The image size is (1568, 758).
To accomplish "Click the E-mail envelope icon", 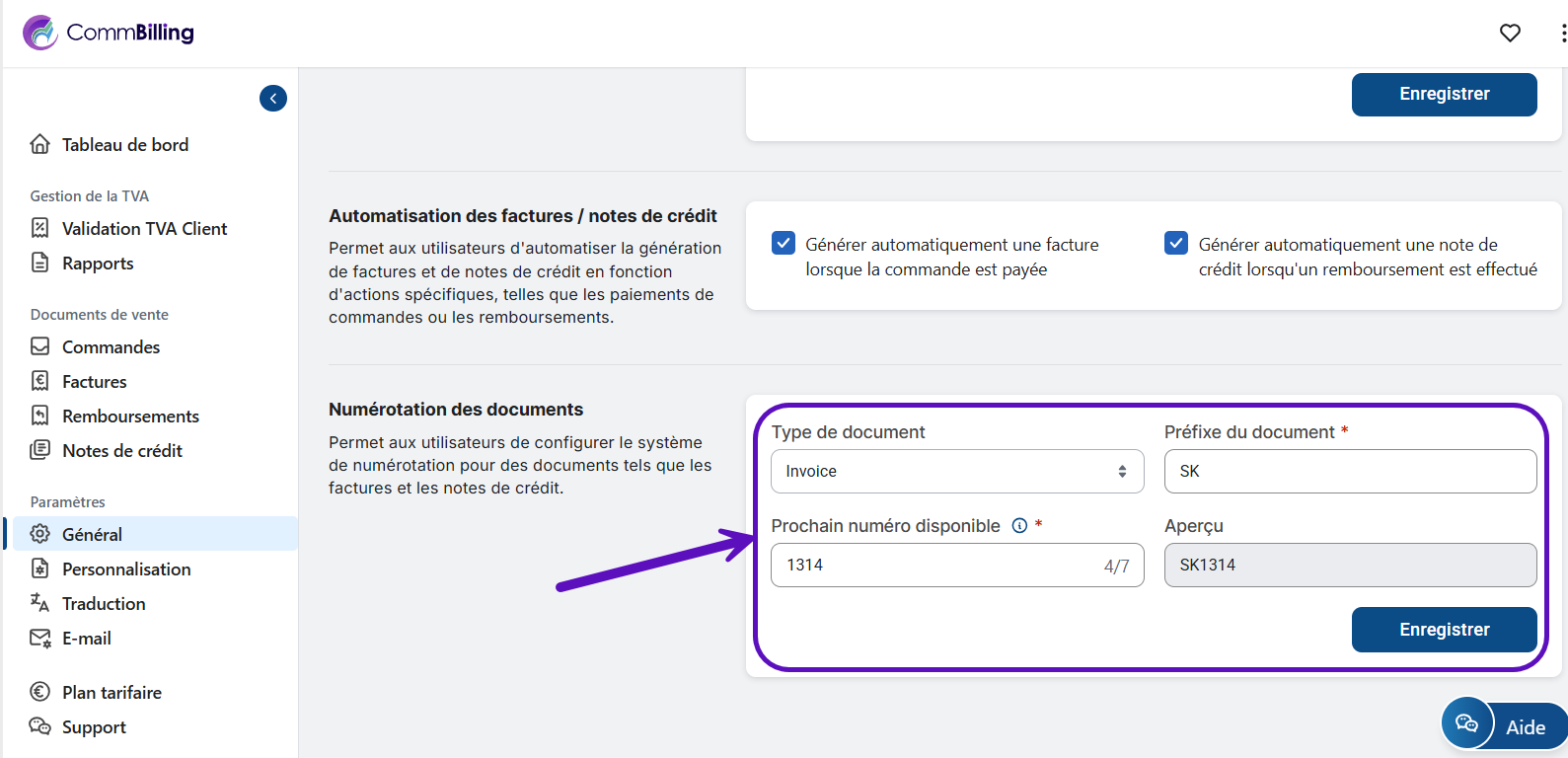I will tap(39, 639).
